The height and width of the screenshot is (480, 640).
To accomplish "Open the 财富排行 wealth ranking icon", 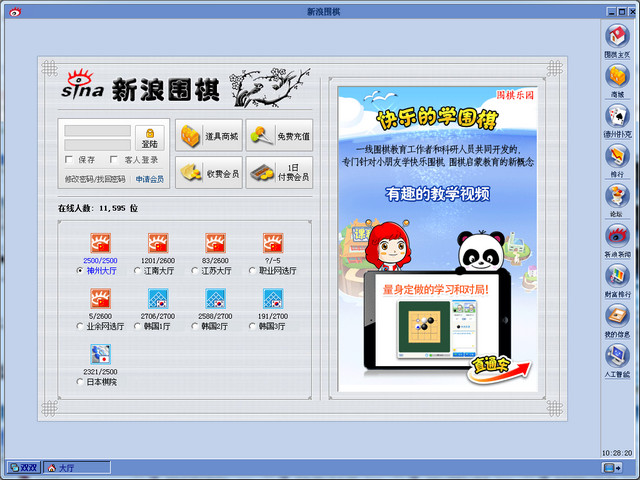I will 617,276.
